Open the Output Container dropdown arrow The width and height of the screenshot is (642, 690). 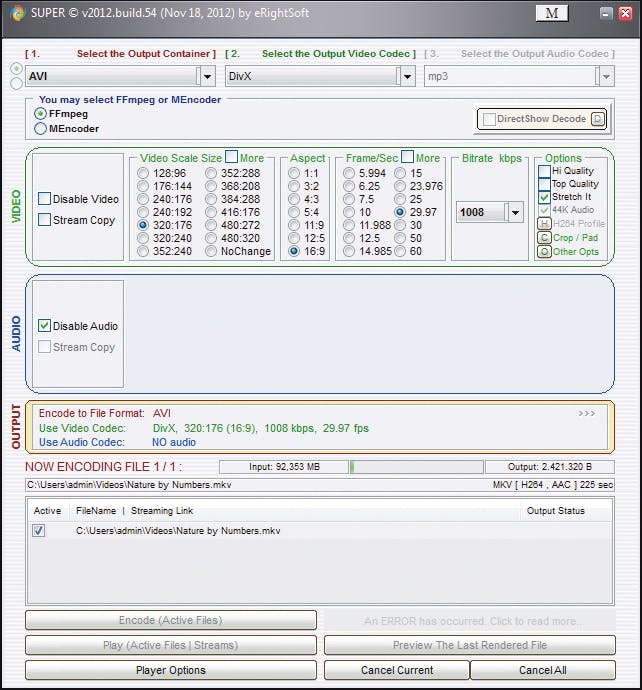(x=207, y=77)
